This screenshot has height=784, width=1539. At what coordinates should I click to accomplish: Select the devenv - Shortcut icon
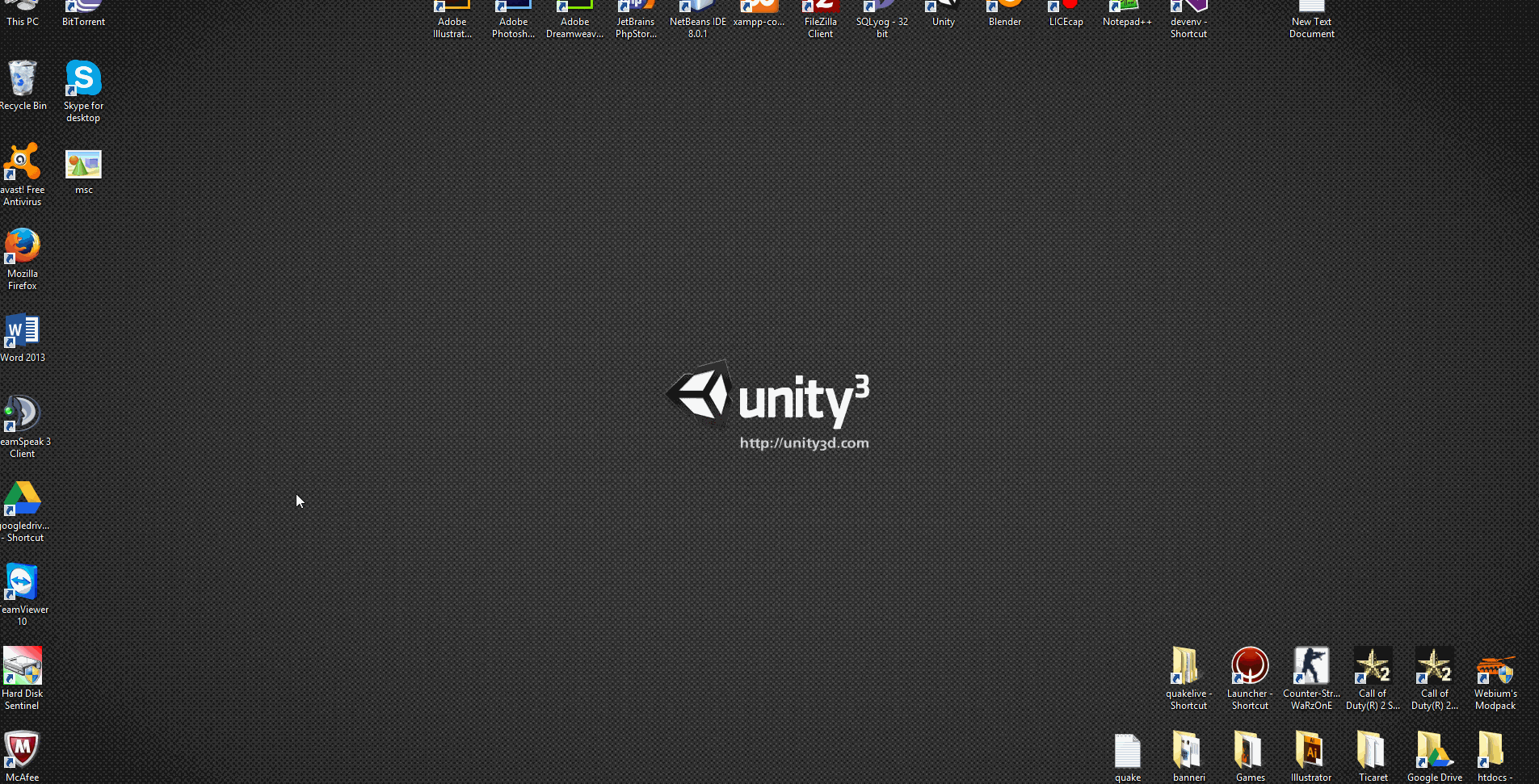1189,19
